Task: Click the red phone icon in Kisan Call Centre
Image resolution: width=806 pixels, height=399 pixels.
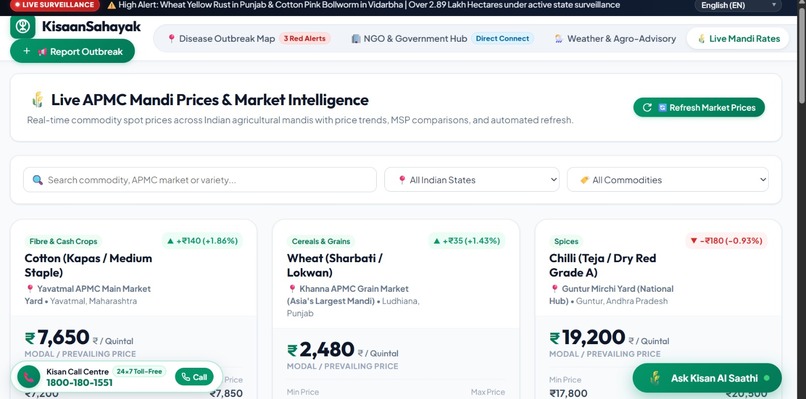Action: 28,377
